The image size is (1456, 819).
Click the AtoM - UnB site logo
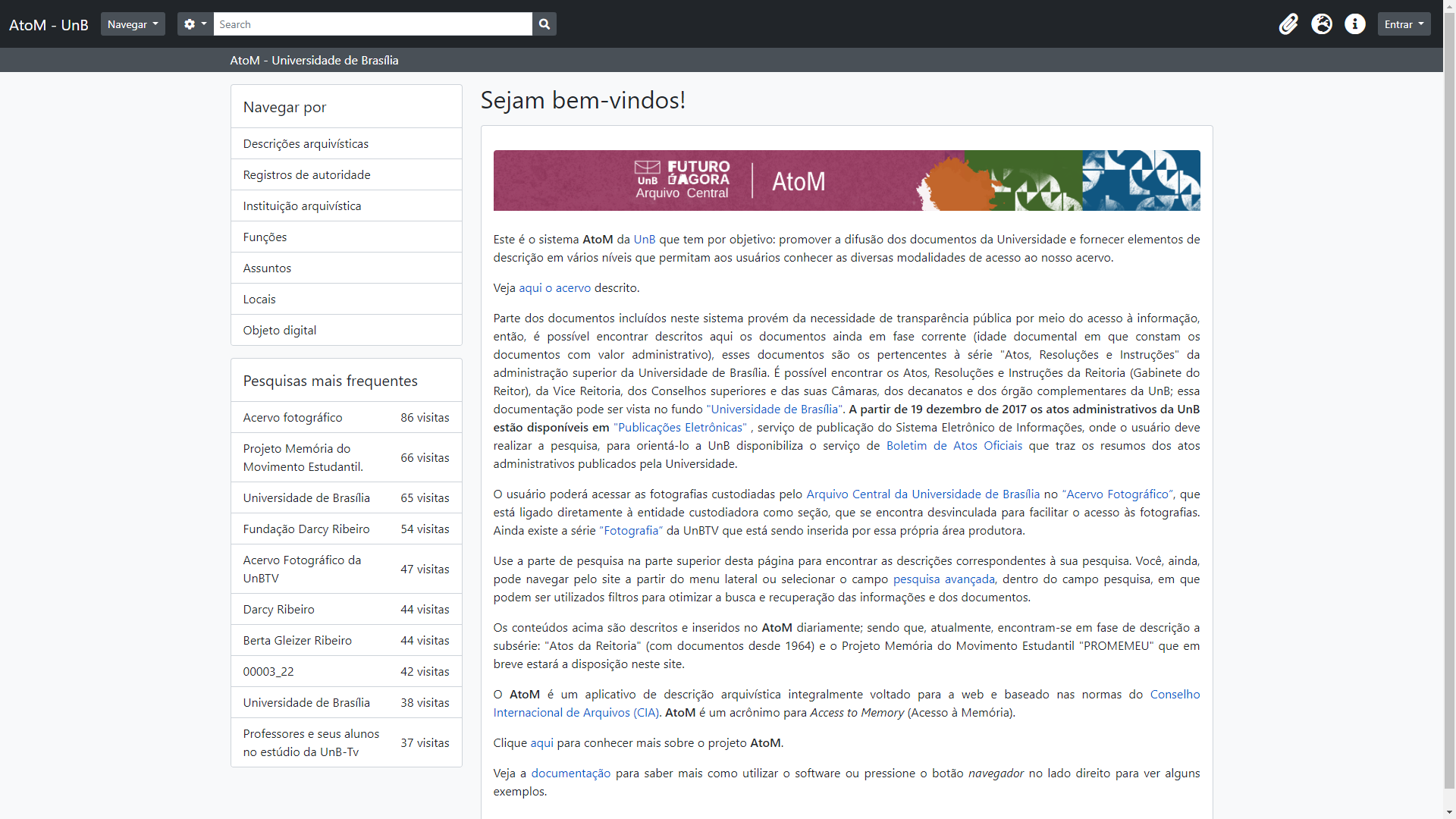[49, 25]
